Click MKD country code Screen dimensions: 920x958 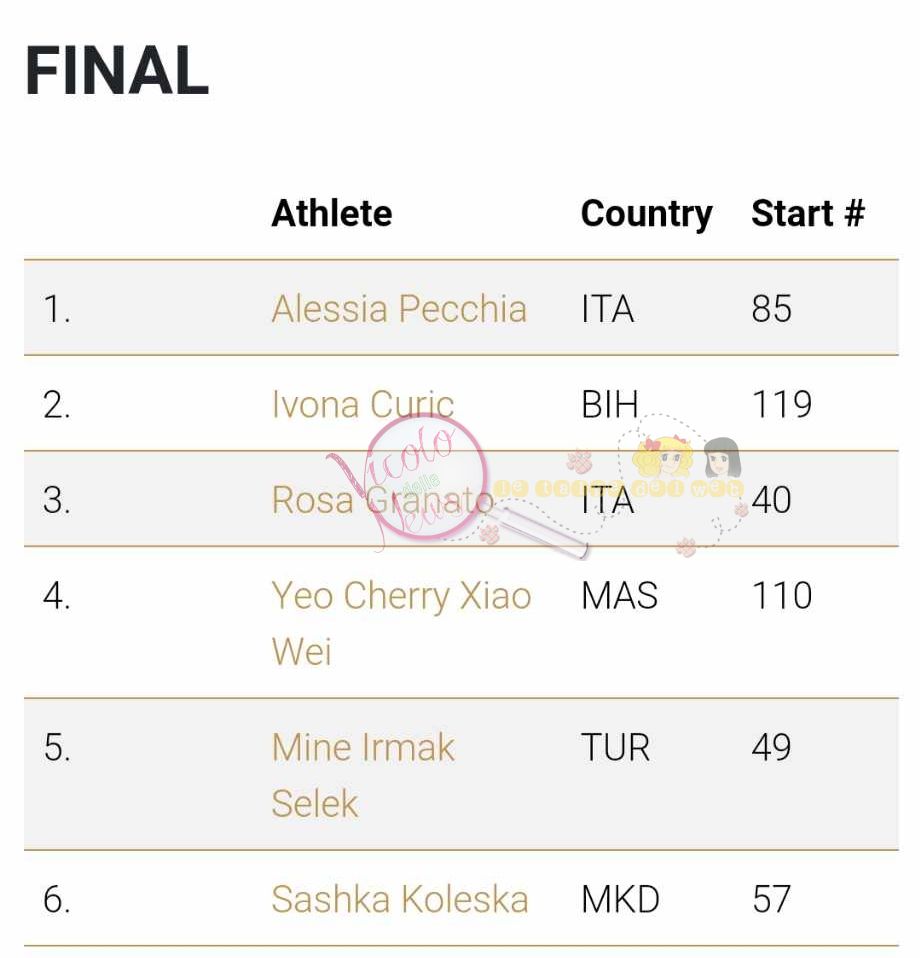click(x=620, y=899)
